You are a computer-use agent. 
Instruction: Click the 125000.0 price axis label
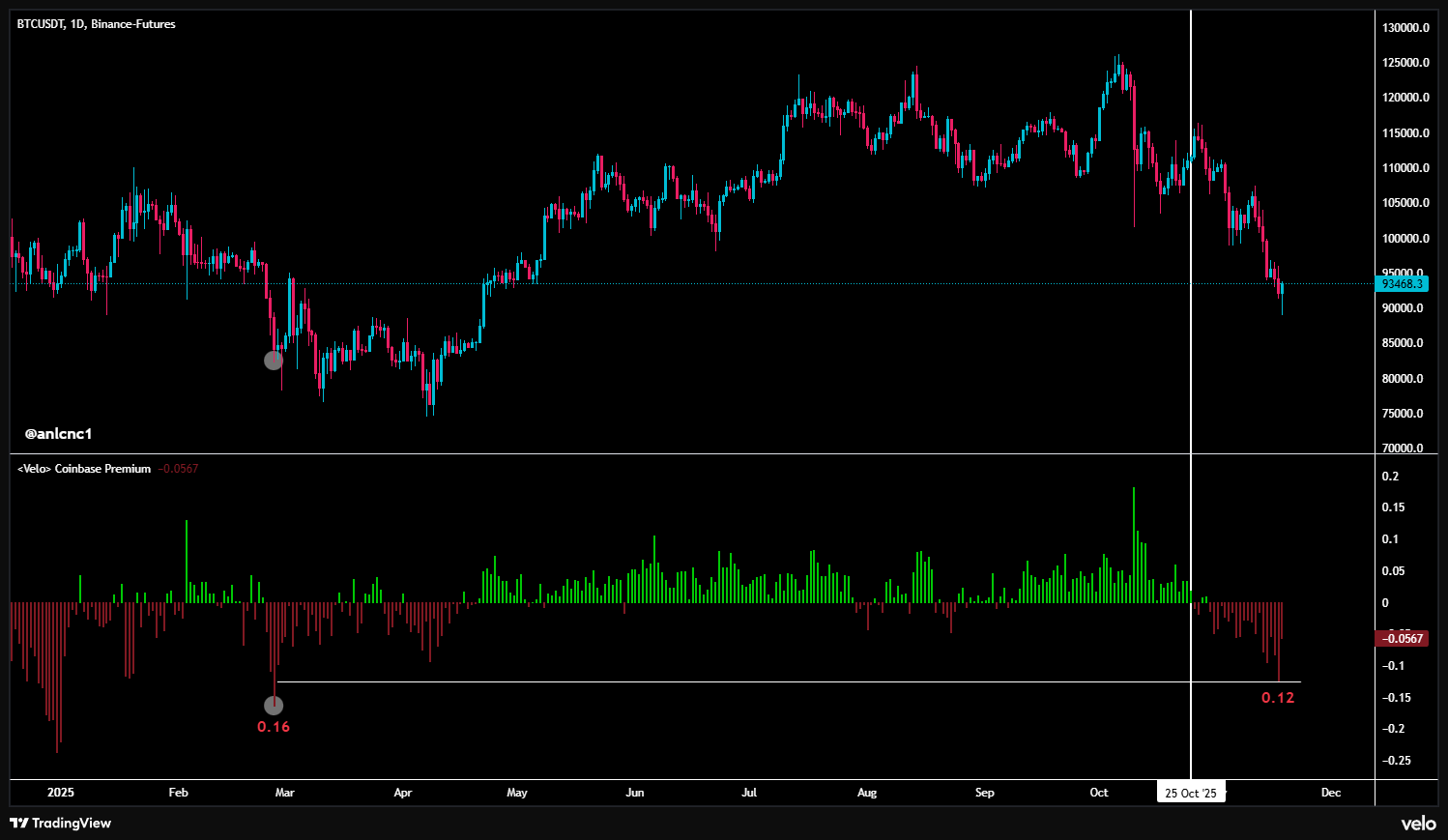pos(1405,63)
